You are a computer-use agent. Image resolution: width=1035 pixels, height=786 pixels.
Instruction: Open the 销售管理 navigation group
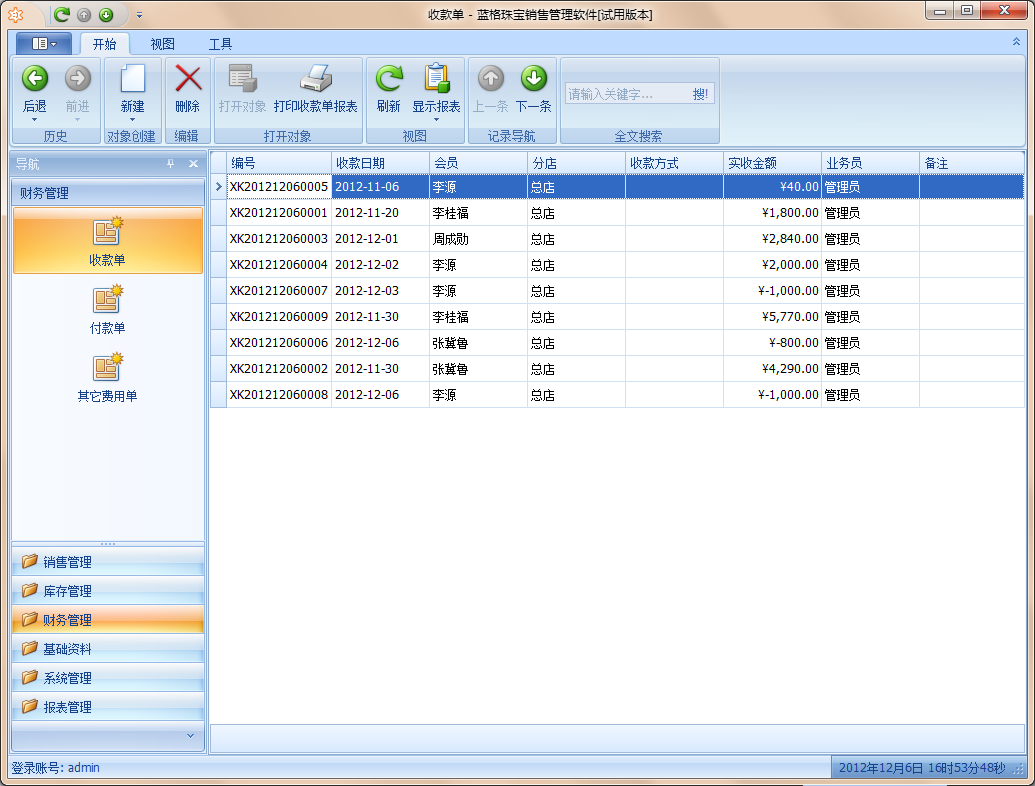coord(108,562)
